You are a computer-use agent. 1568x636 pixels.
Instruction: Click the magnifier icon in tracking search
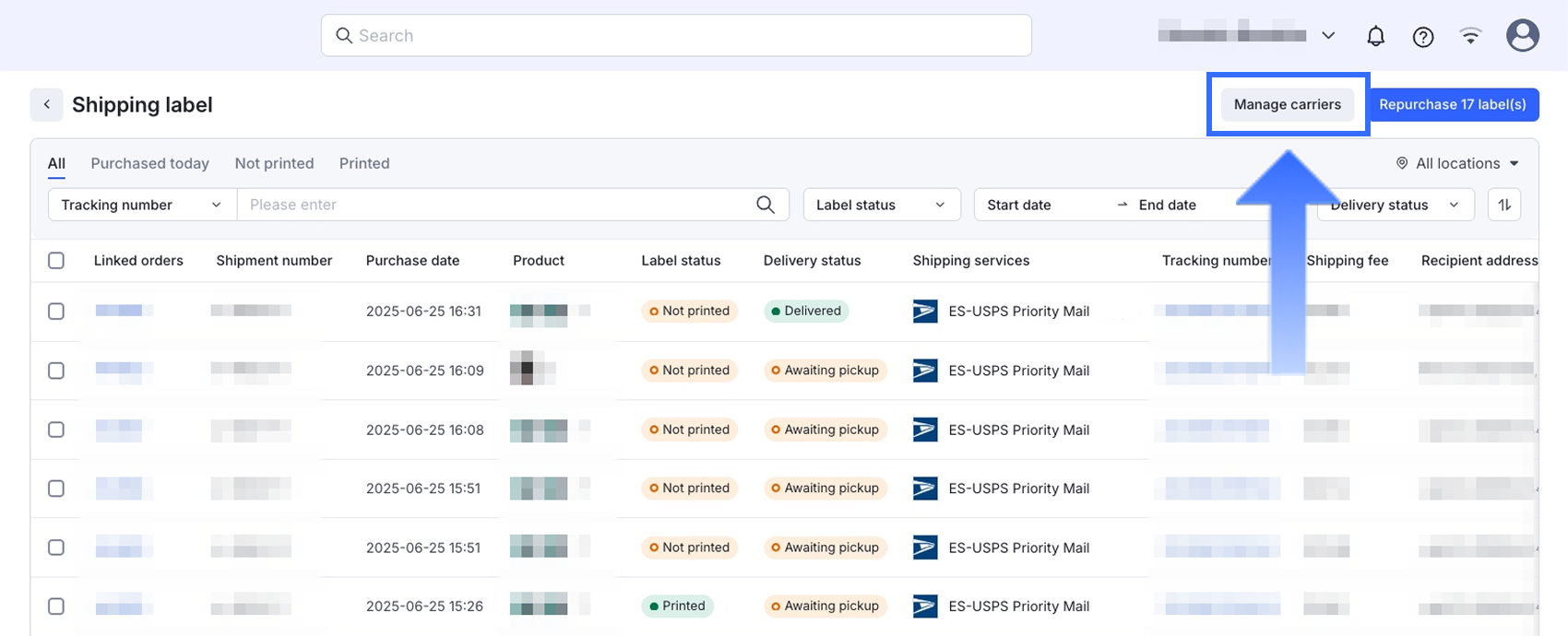(765, 205)
